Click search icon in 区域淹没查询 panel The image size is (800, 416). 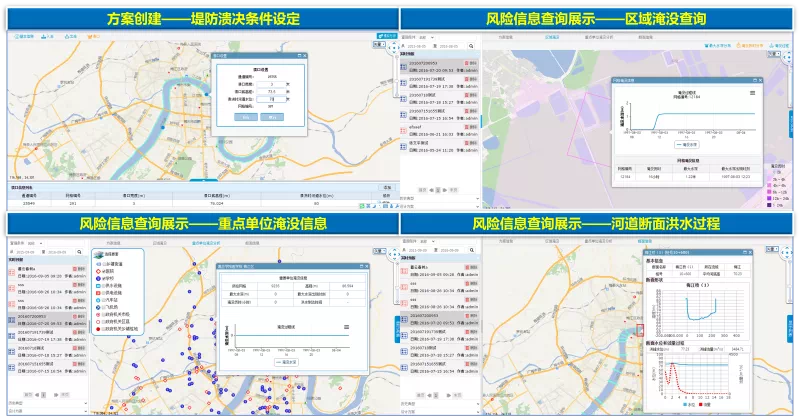[x=471, y=46]
